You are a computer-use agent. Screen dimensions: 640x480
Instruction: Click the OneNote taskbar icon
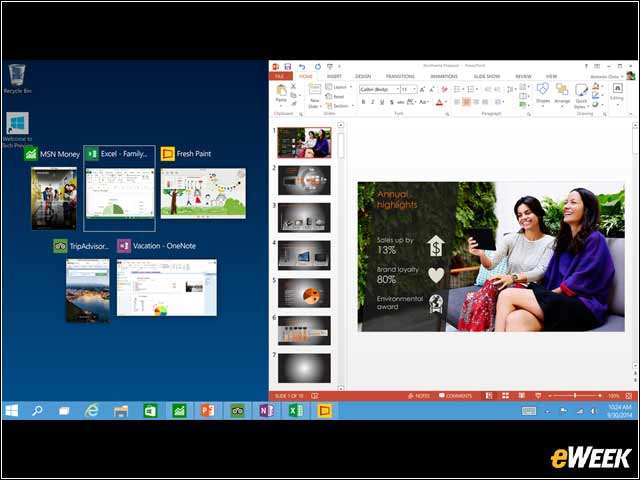[266, 411]
